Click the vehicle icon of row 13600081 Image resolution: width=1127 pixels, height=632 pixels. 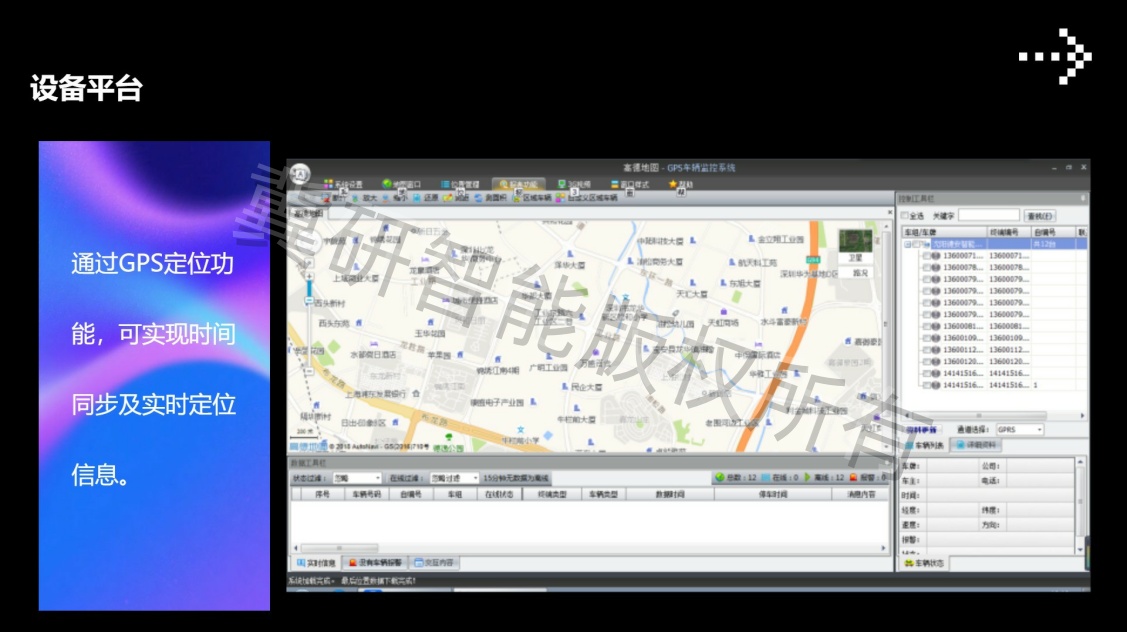point(936,326)
